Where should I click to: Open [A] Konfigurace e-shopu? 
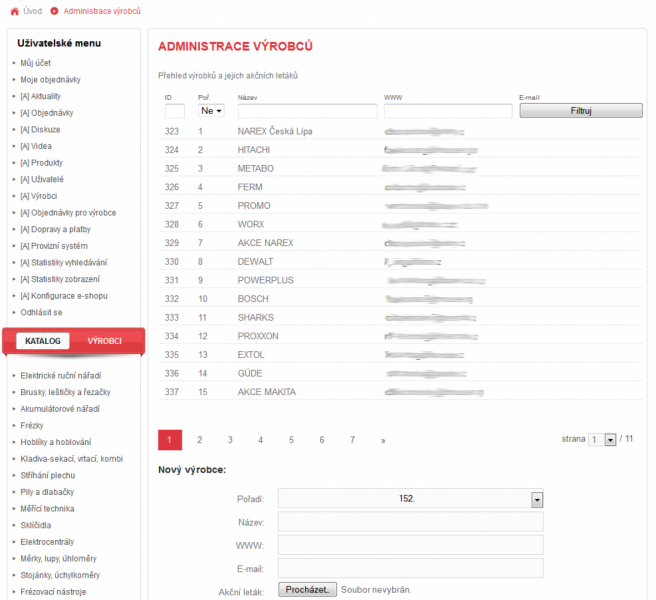[x=64, y=296]
